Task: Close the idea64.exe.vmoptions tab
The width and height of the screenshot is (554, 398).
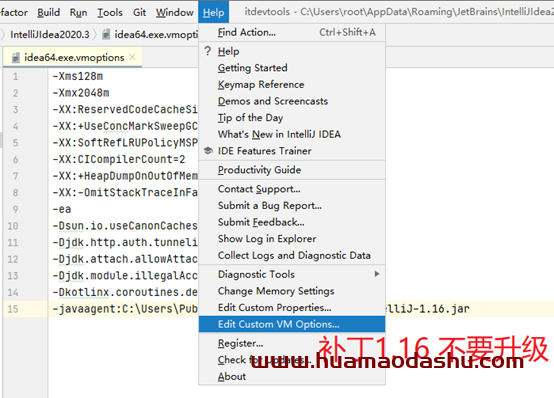Action: point(132,57)
